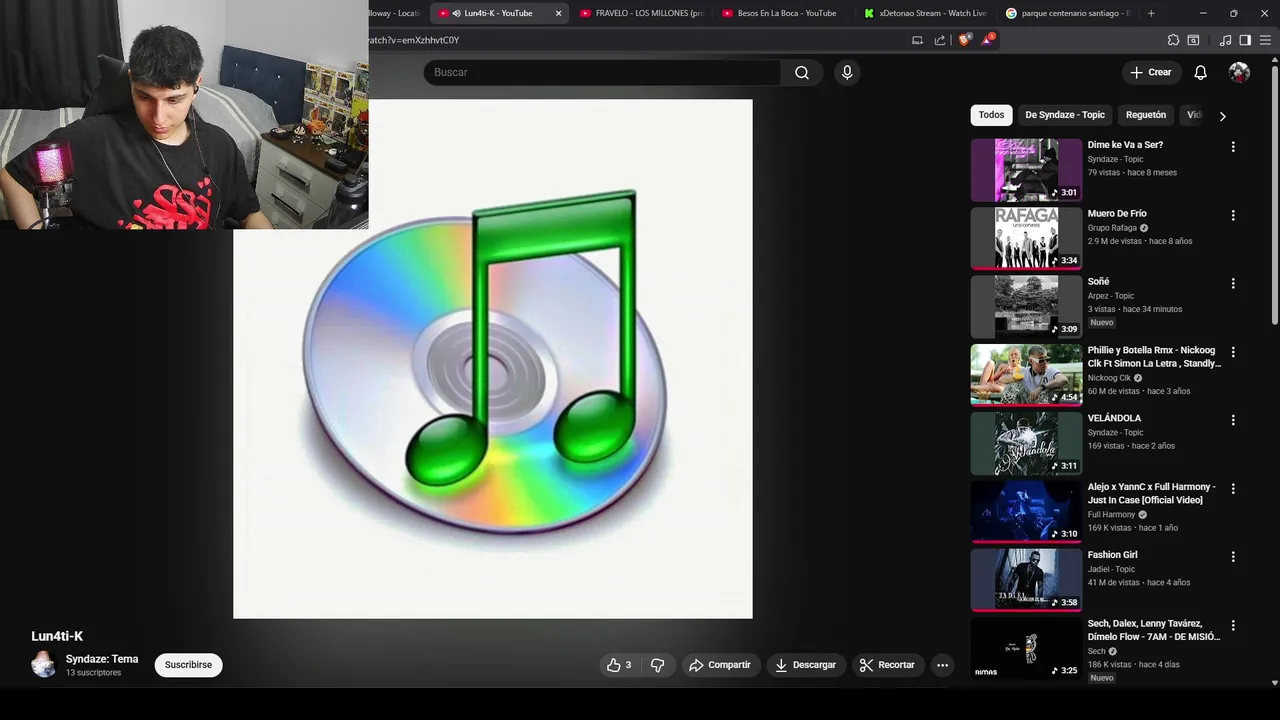
Task: Open the 'Soñé' video thumbnail
Action: [1026, 307]
